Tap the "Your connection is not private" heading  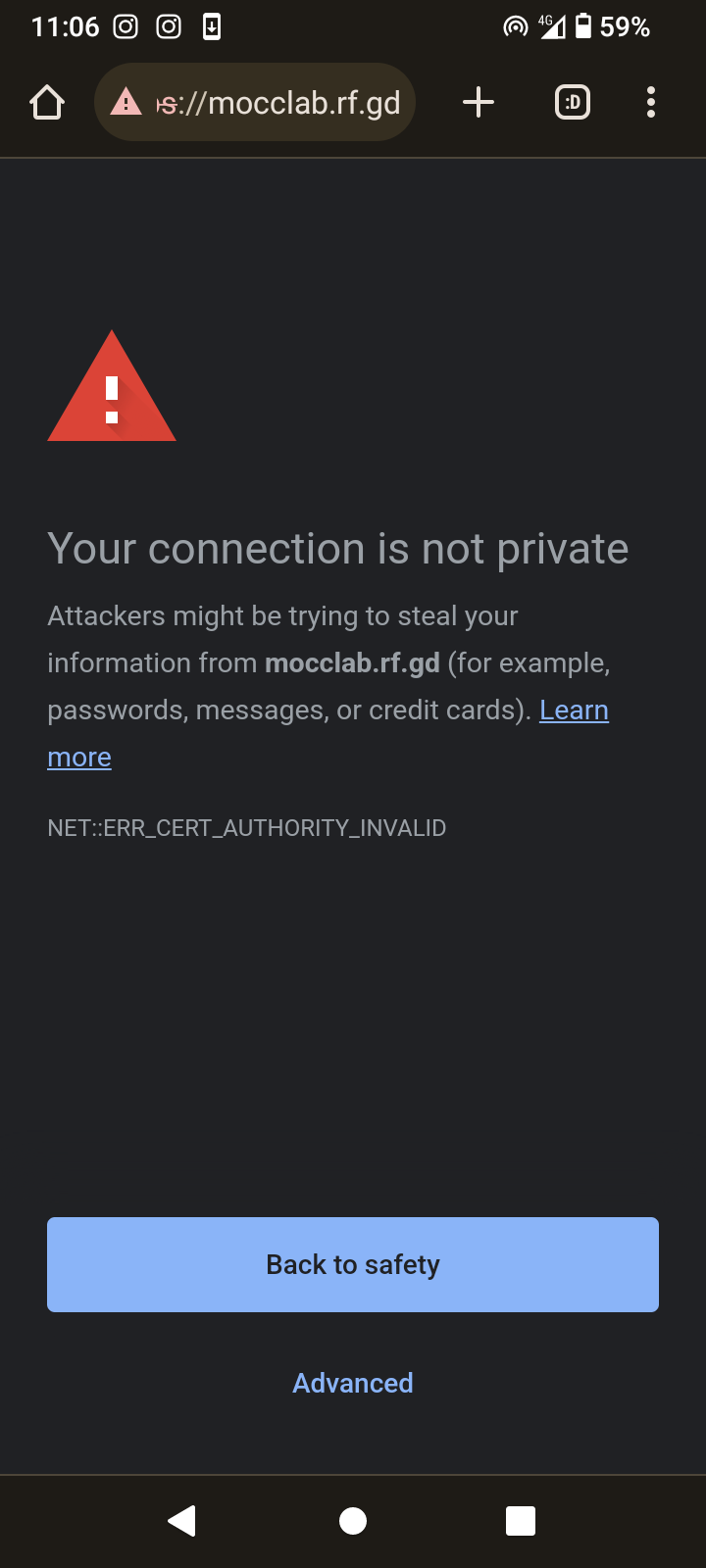pos(338,549)
